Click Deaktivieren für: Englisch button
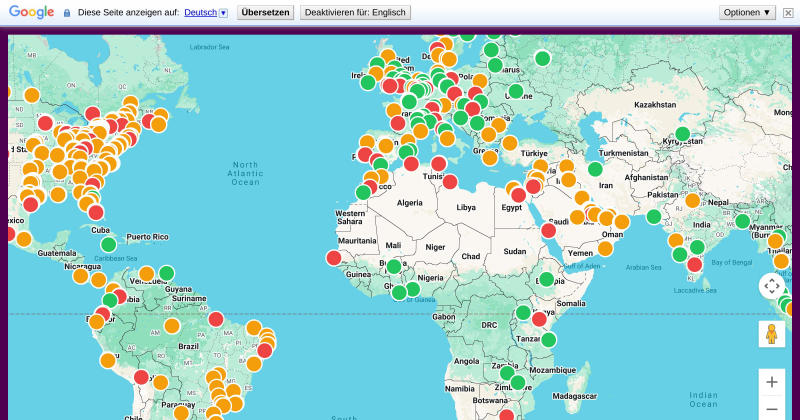 (355, 12)
